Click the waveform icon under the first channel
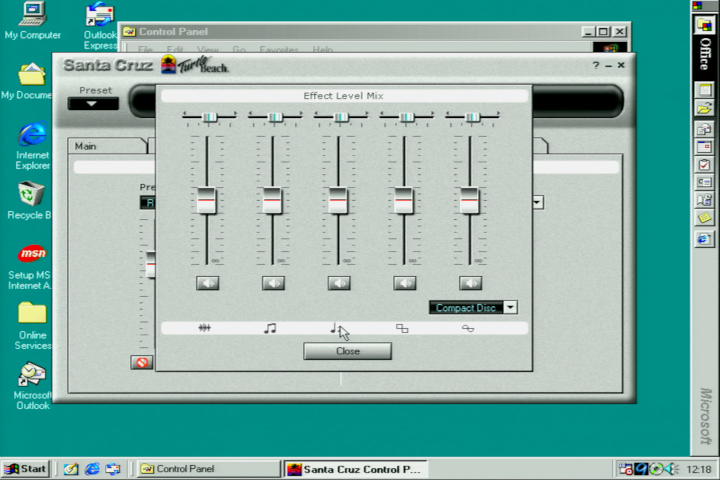The height and width of the screenshot is (480, 720). (x=205, y=328)
